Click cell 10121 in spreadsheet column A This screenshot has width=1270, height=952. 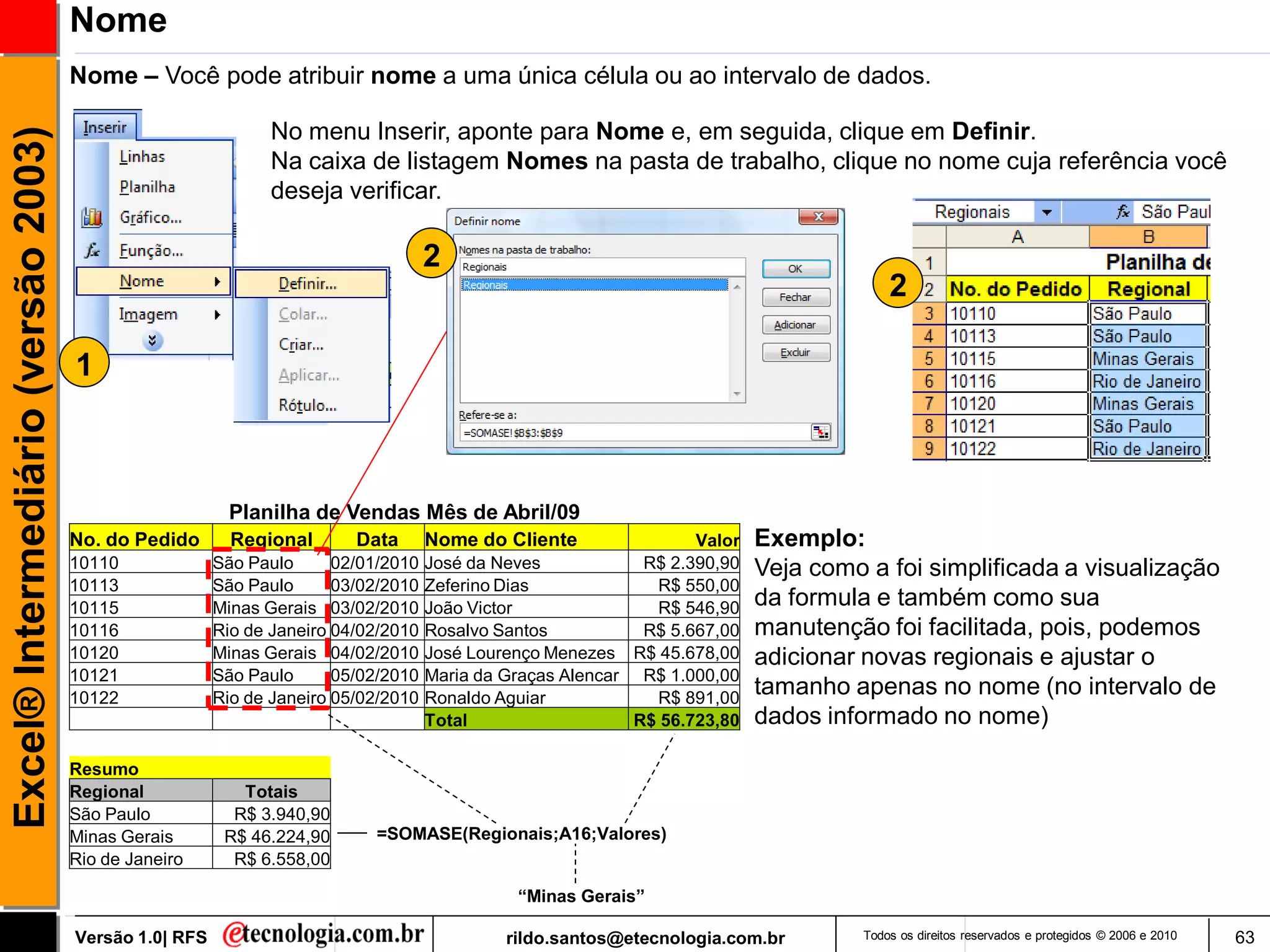coord(1017,426)
